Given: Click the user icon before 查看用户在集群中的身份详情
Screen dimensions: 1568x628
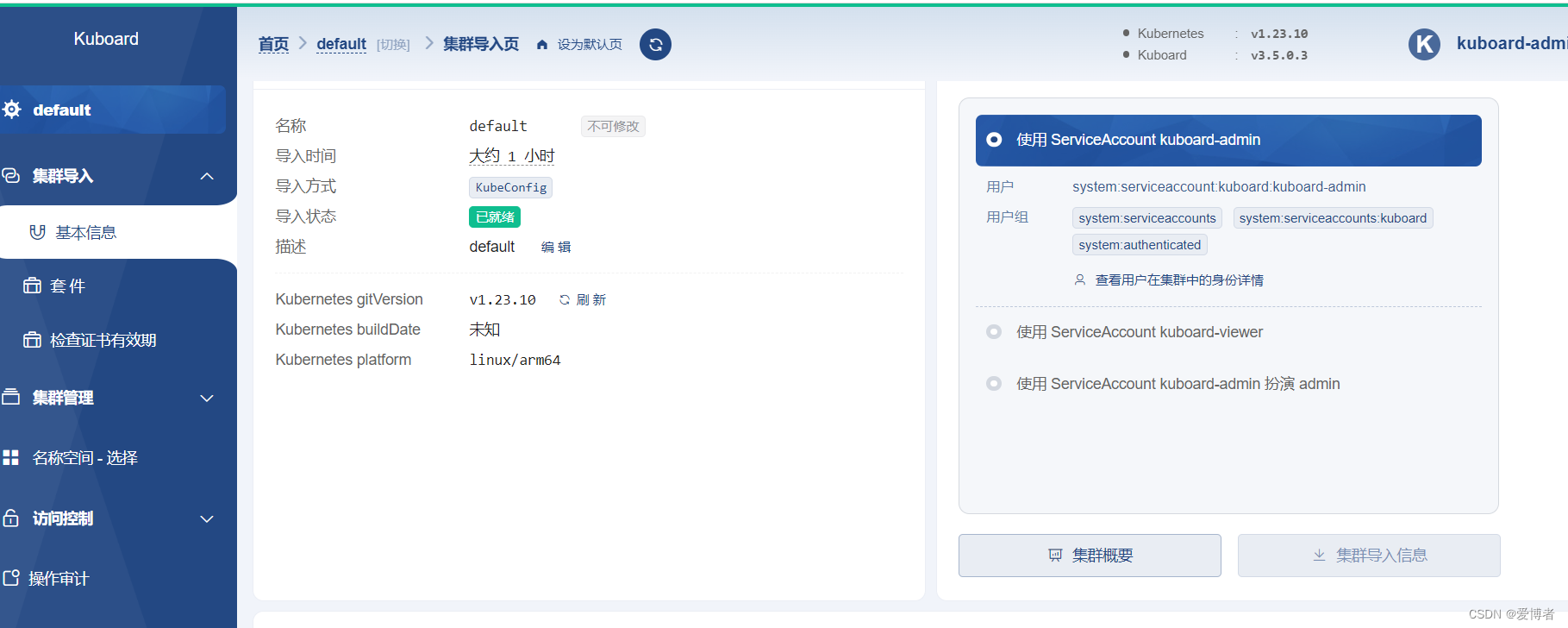Looking at the screenshot, I should 1080,280.
